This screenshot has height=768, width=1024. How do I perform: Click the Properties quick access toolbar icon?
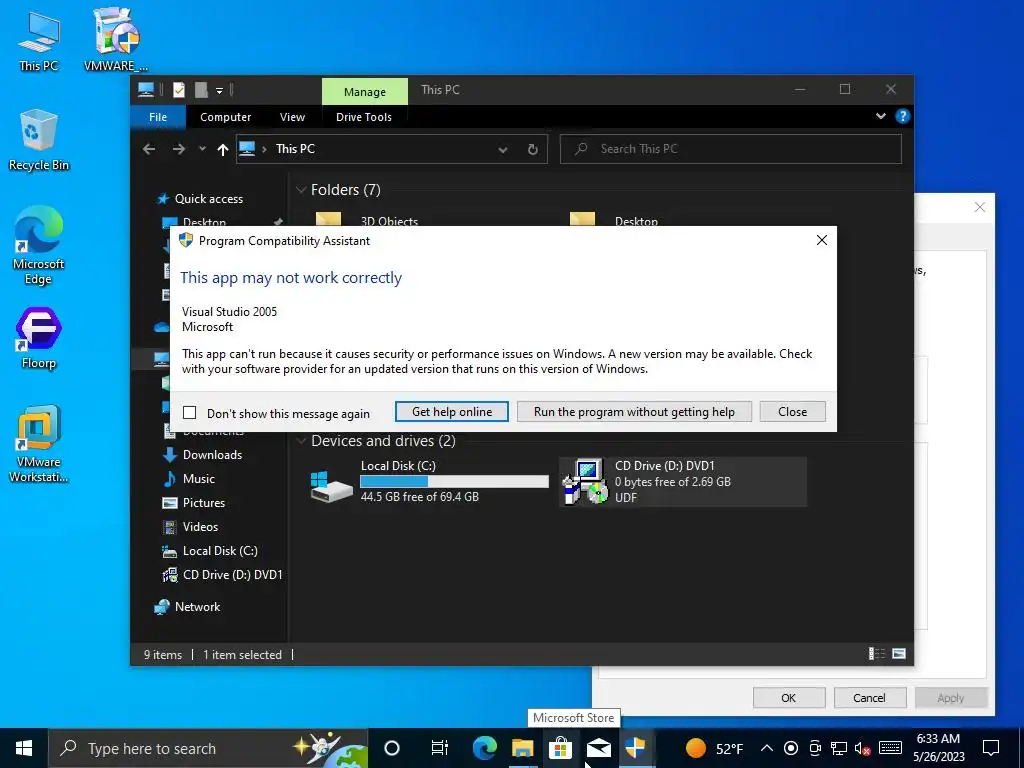click(x=179, y=90)
